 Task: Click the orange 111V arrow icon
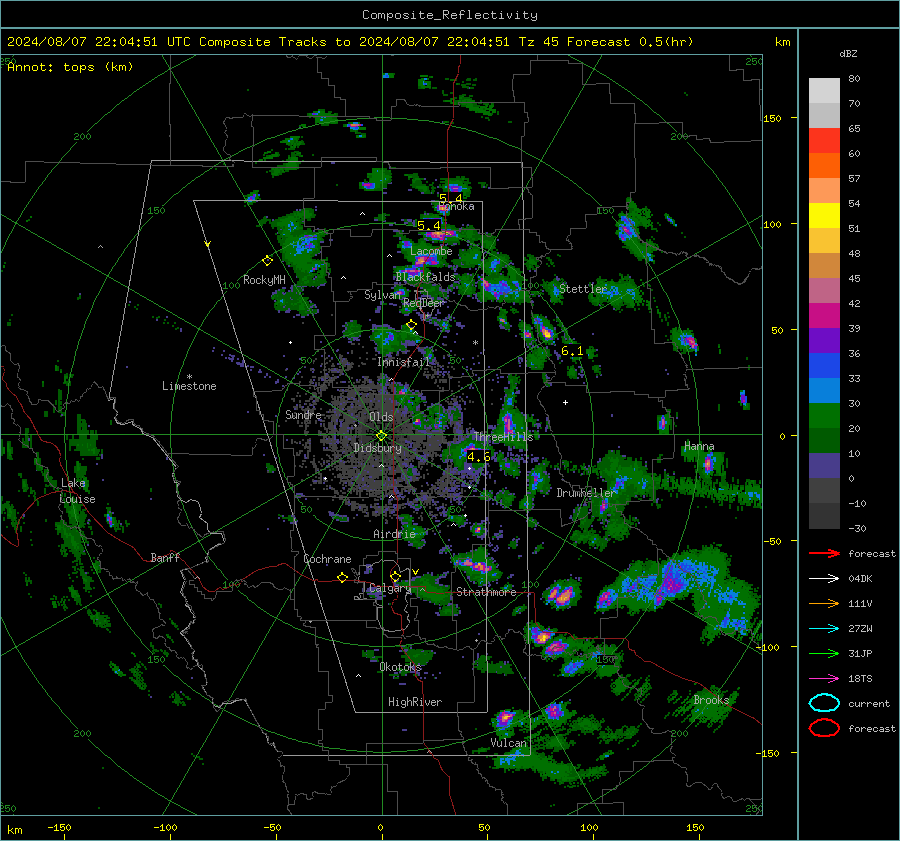tap(824, 603)
